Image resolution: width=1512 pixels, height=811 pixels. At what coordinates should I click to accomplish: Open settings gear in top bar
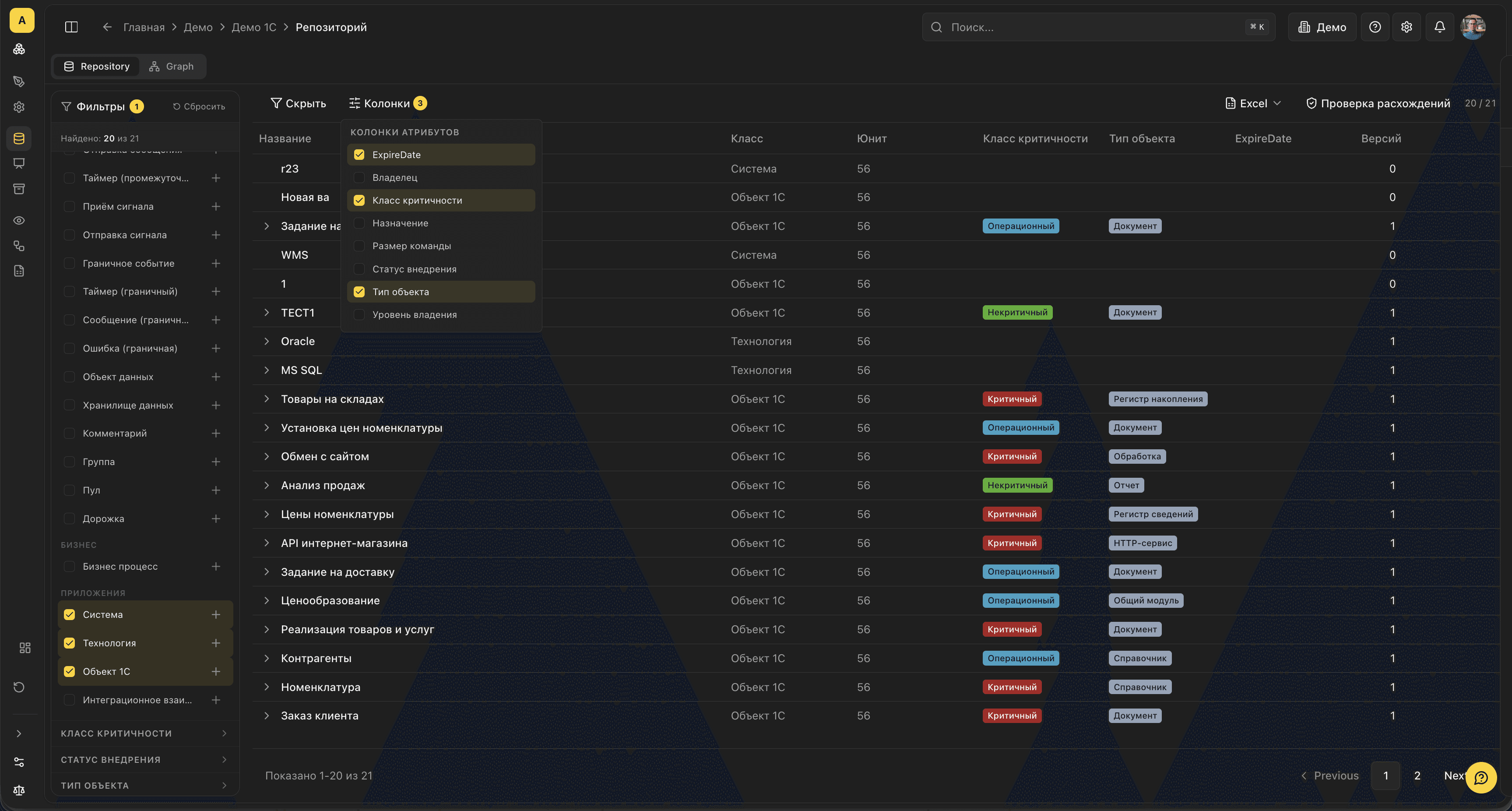coord(1407,27)
